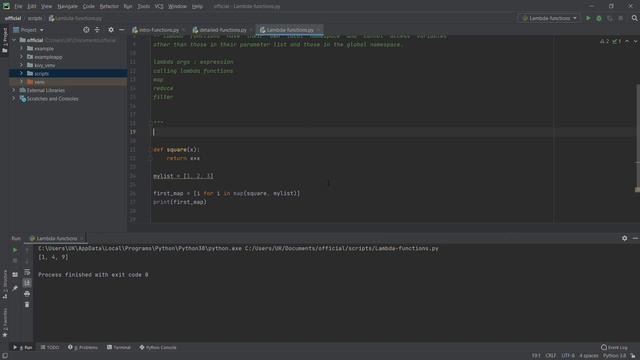Click the Run tool window button

coord(23,347)
